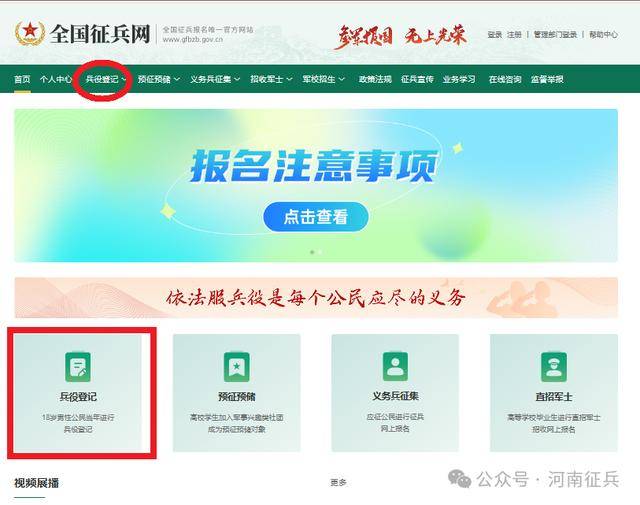
Task: Click the 全国征兵网 emblem logo
Action: click(x=30, y=35)
